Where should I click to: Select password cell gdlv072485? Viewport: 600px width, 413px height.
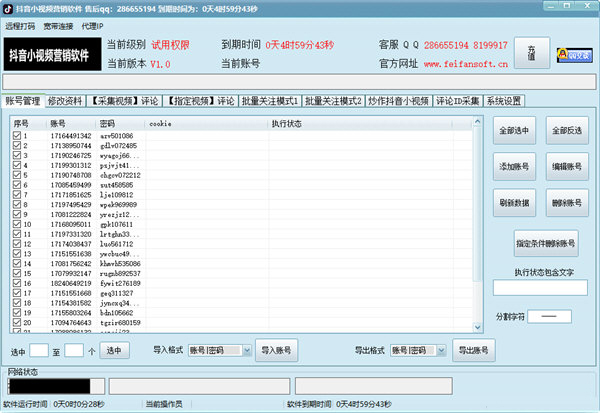point(119,145)
